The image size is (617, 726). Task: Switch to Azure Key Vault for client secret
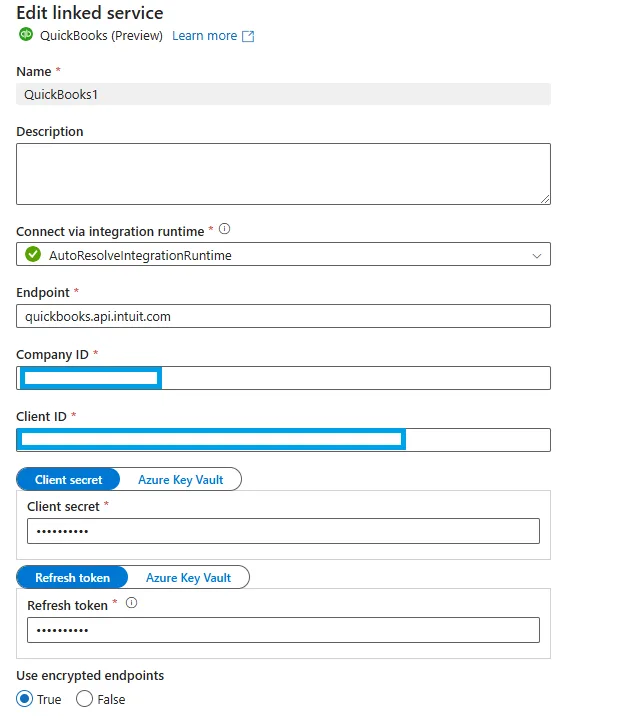click(x=181, y=480)
